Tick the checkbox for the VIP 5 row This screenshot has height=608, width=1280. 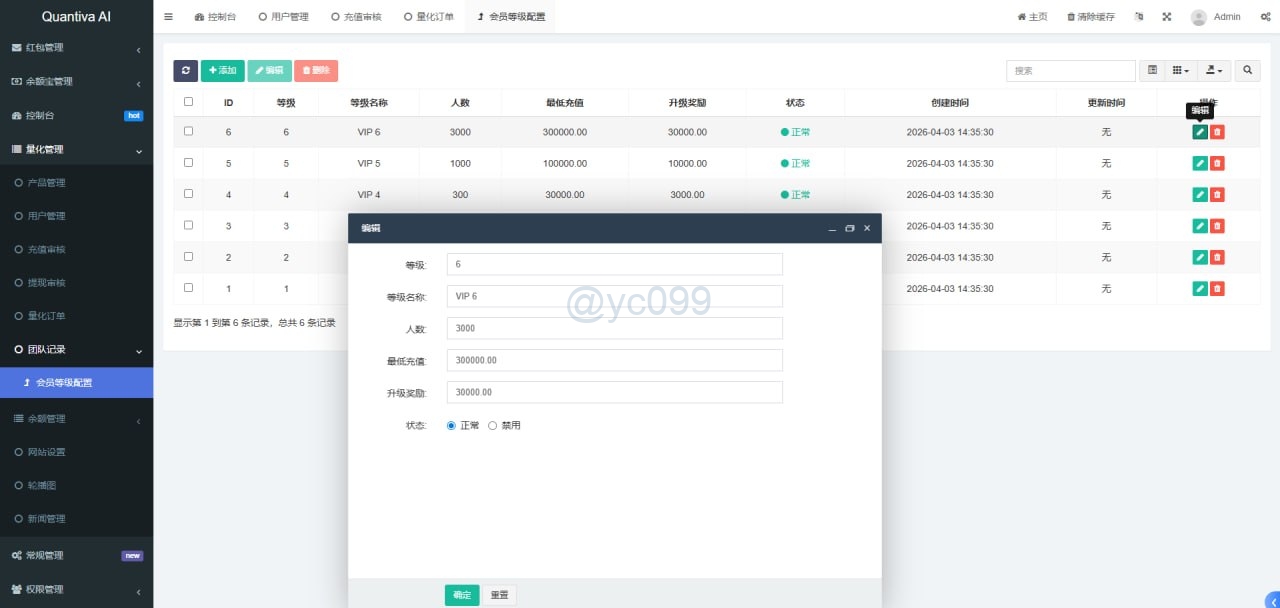tap(188, 162)
